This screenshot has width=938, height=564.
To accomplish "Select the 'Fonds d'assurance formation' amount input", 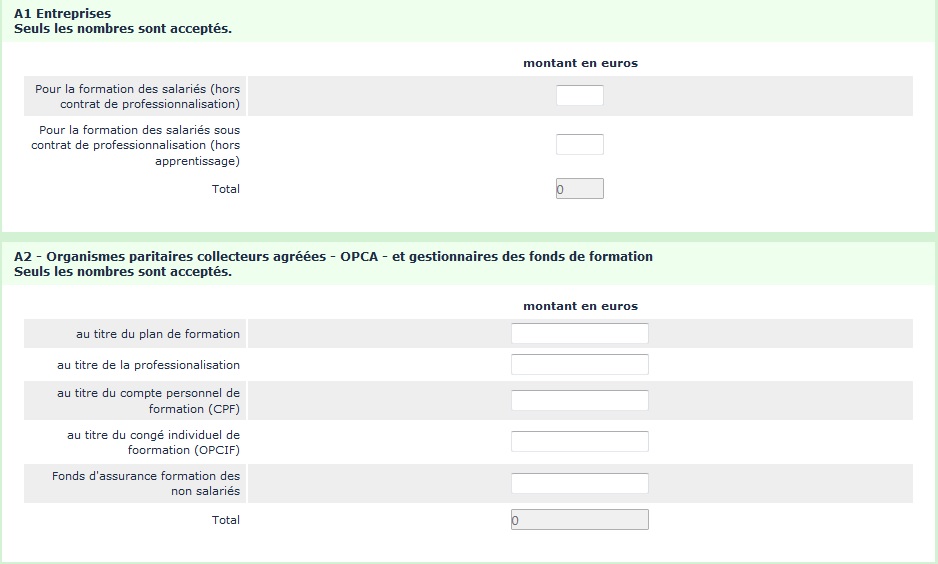I will point(579,483).
